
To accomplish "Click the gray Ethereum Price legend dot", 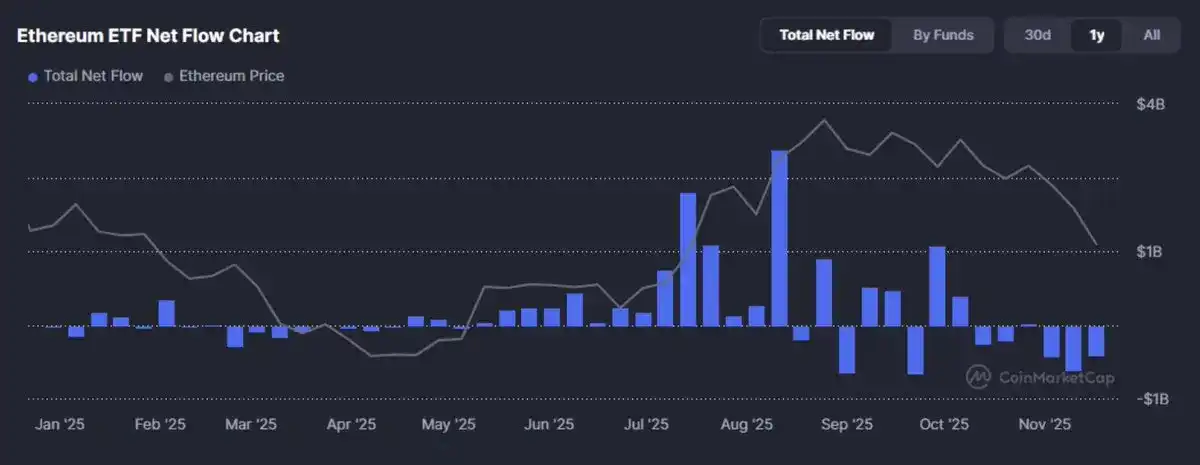I will [x=168, y=76].
